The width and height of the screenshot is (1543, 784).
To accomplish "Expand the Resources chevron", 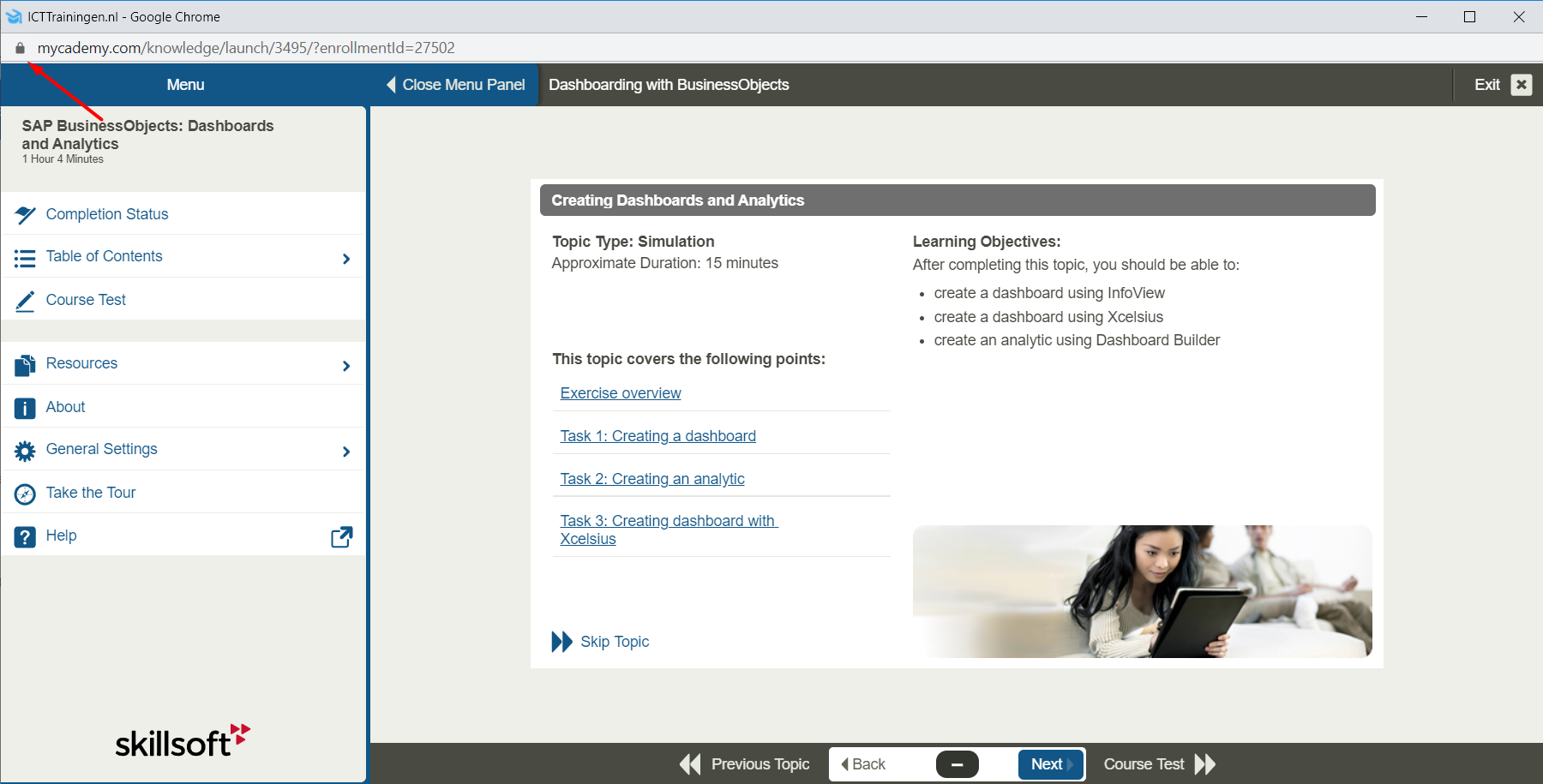I will pyautogui.click(x=346, y=365).
